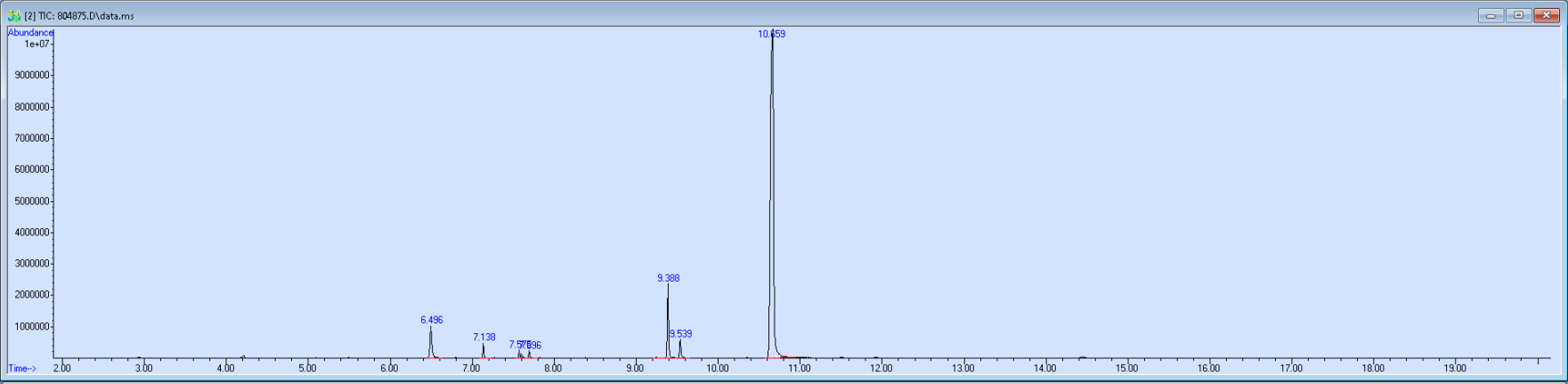Click the 19.00 time axis tick
The image size is (1568, 384).
(x=1455, y=368)
